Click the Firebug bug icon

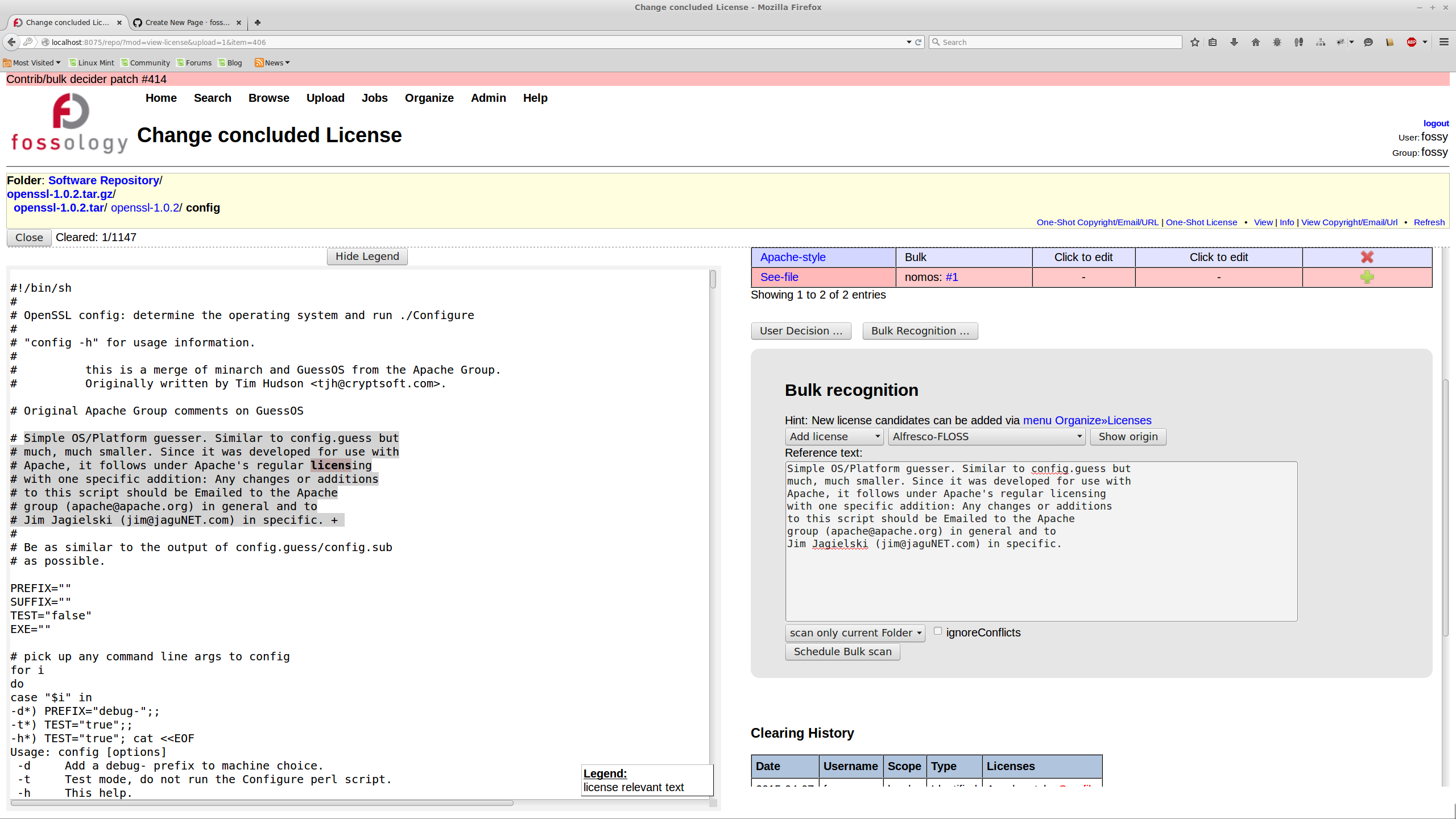coord(1277,42)
